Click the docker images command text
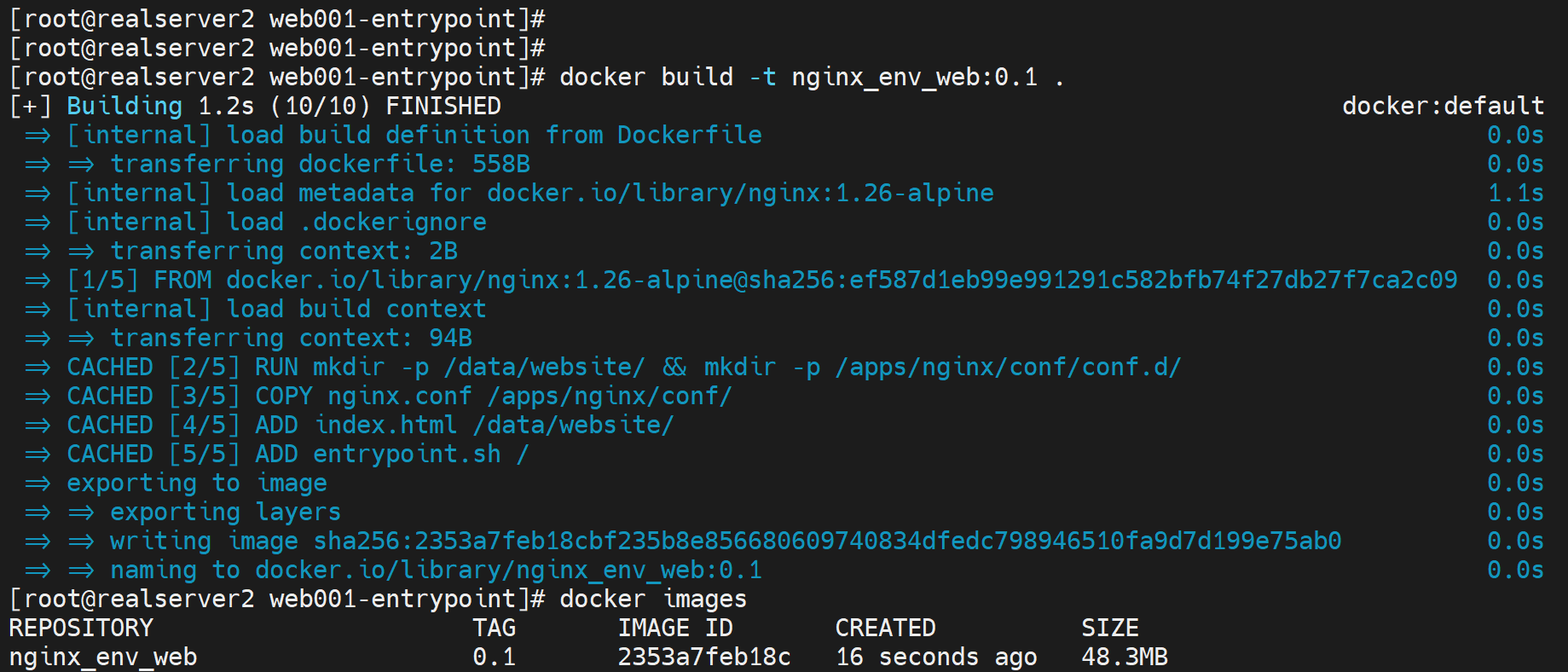This screenshot has width=1568, height=672. pos(652,599)
